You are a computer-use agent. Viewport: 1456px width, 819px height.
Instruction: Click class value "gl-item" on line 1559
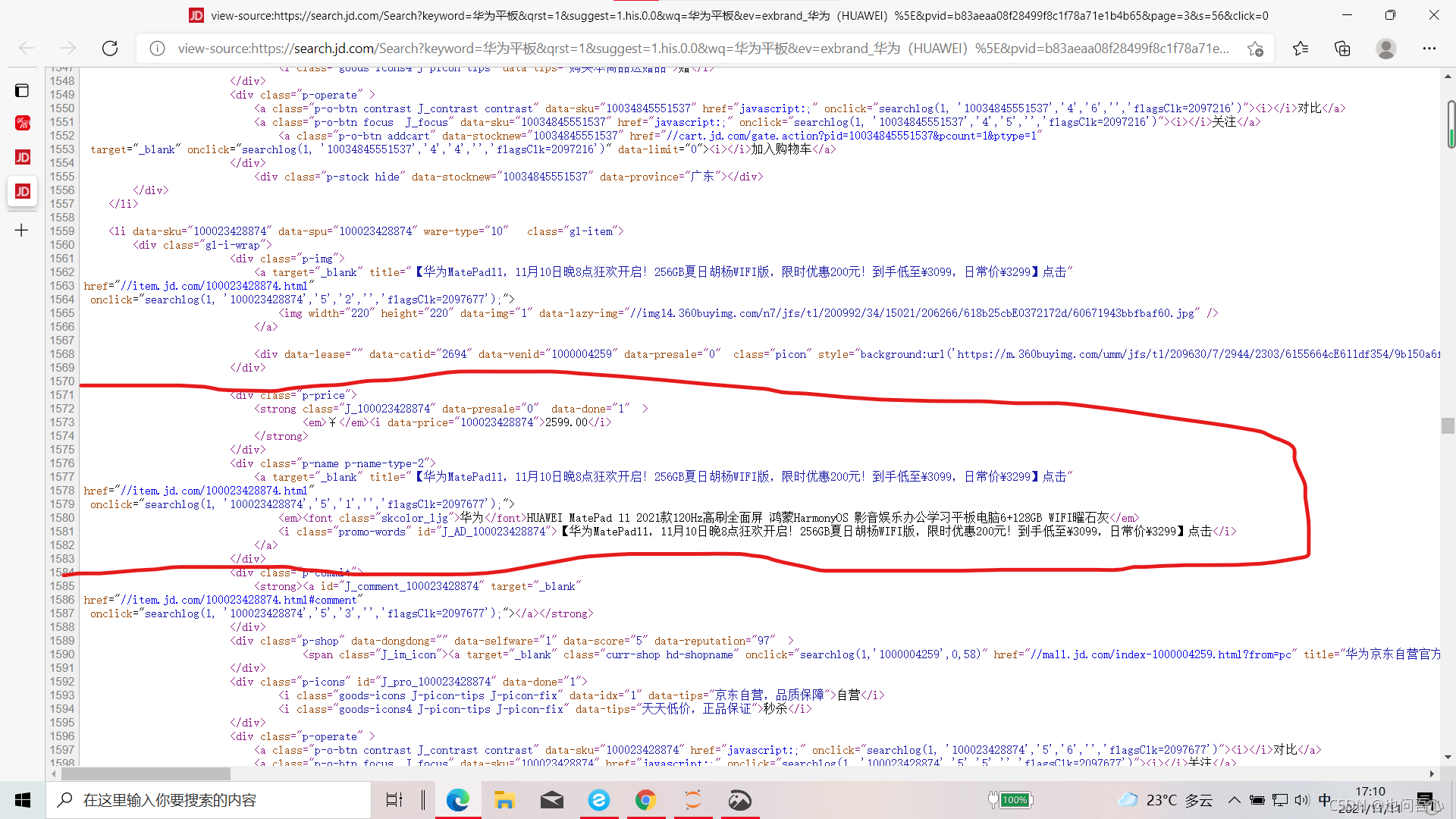pos(591,231)
